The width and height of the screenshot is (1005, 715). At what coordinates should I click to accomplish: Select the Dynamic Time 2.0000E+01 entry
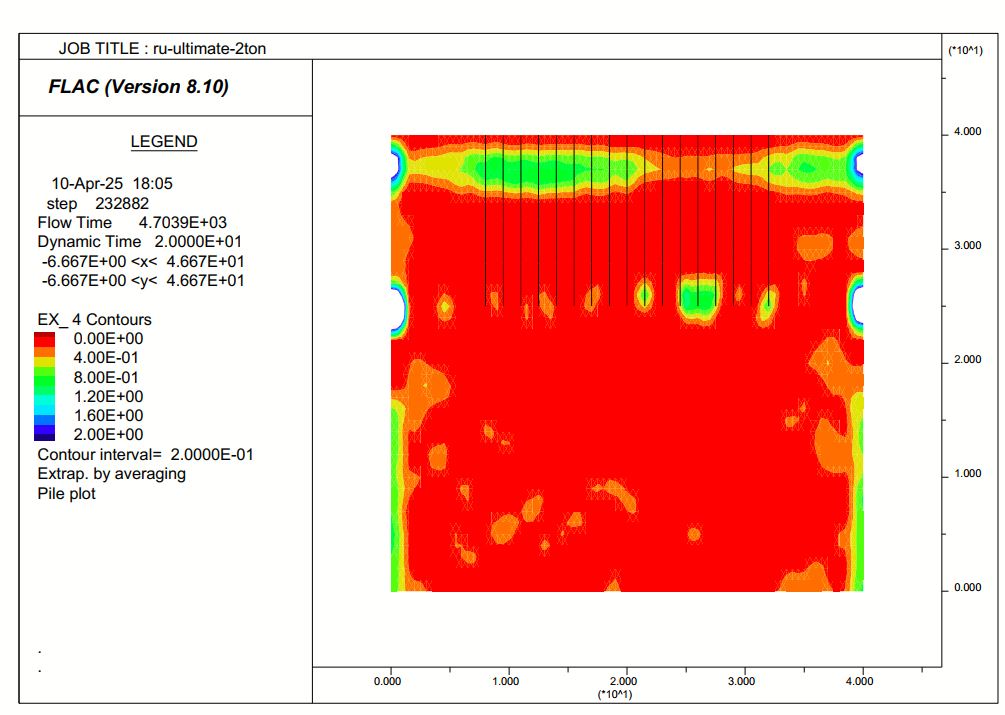139,242
